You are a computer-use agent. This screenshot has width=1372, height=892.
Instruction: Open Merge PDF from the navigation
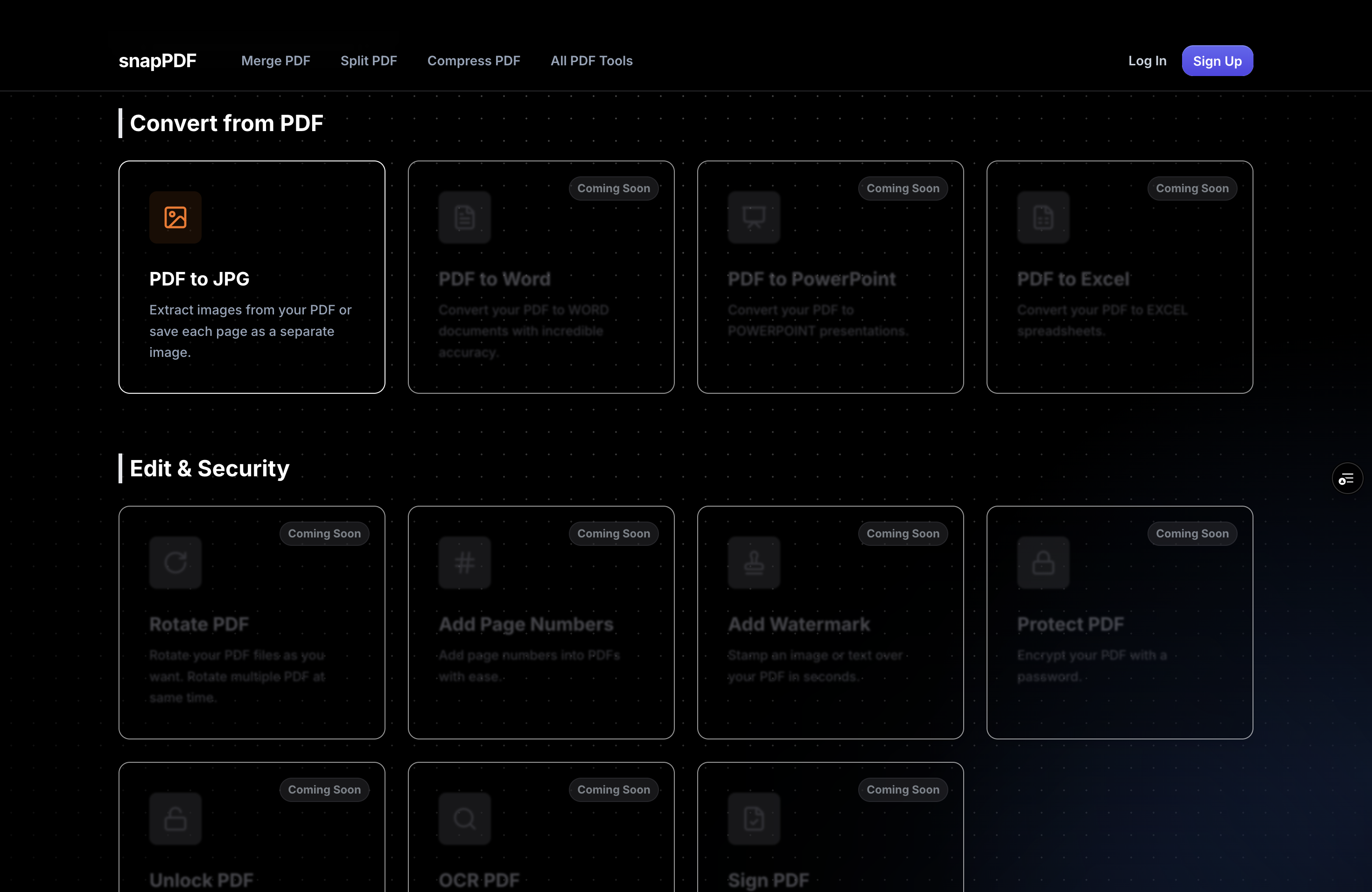point(275,61)
